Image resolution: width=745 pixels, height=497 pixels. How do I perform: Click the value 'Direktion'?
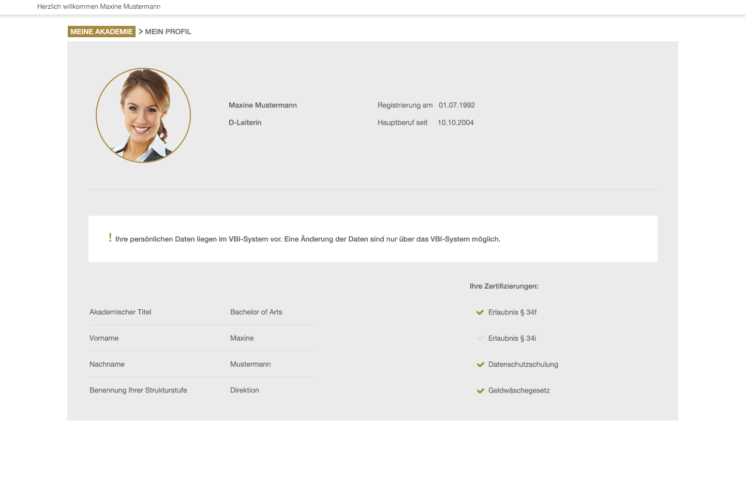click(245, 390)
